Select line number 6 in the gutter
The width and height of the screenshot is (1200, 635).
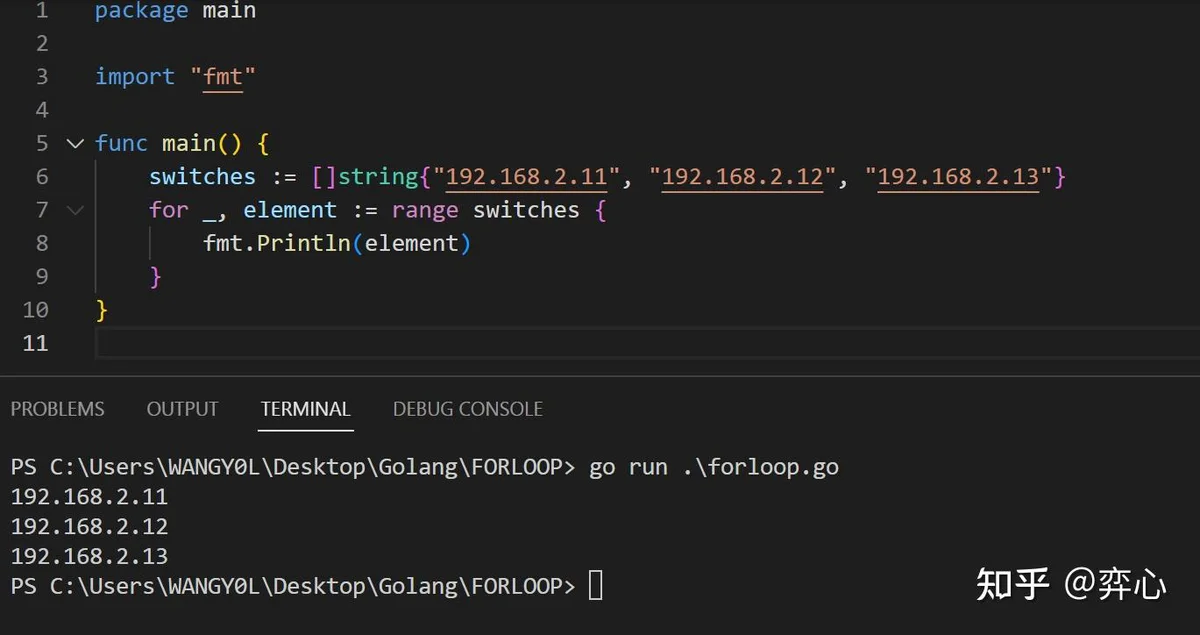coord(41,177)
